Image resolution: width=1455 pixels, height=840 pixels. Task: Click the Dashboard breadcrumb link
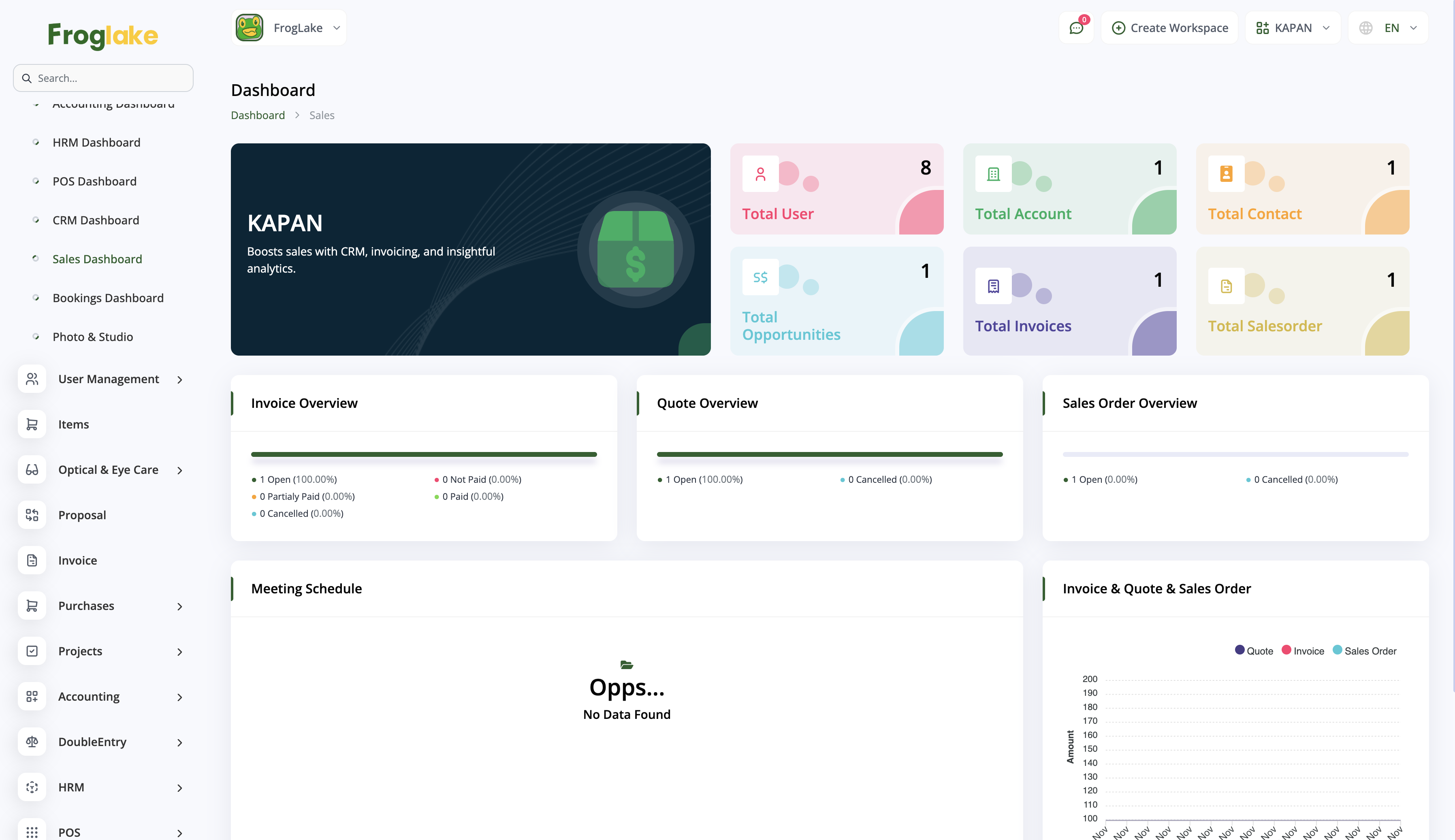[x=257, y=115]
